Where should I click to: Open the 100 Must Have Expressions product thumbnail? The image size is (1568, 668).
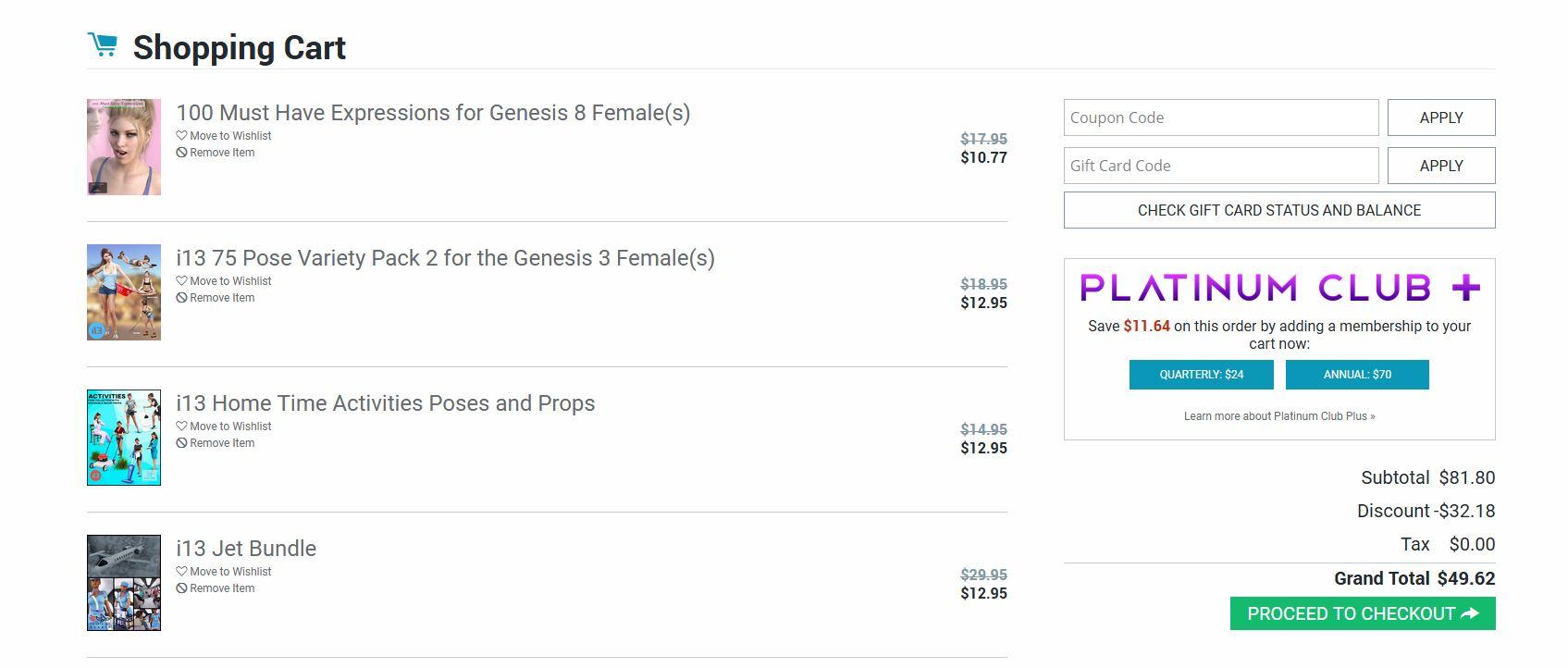(x=124, y=147)
